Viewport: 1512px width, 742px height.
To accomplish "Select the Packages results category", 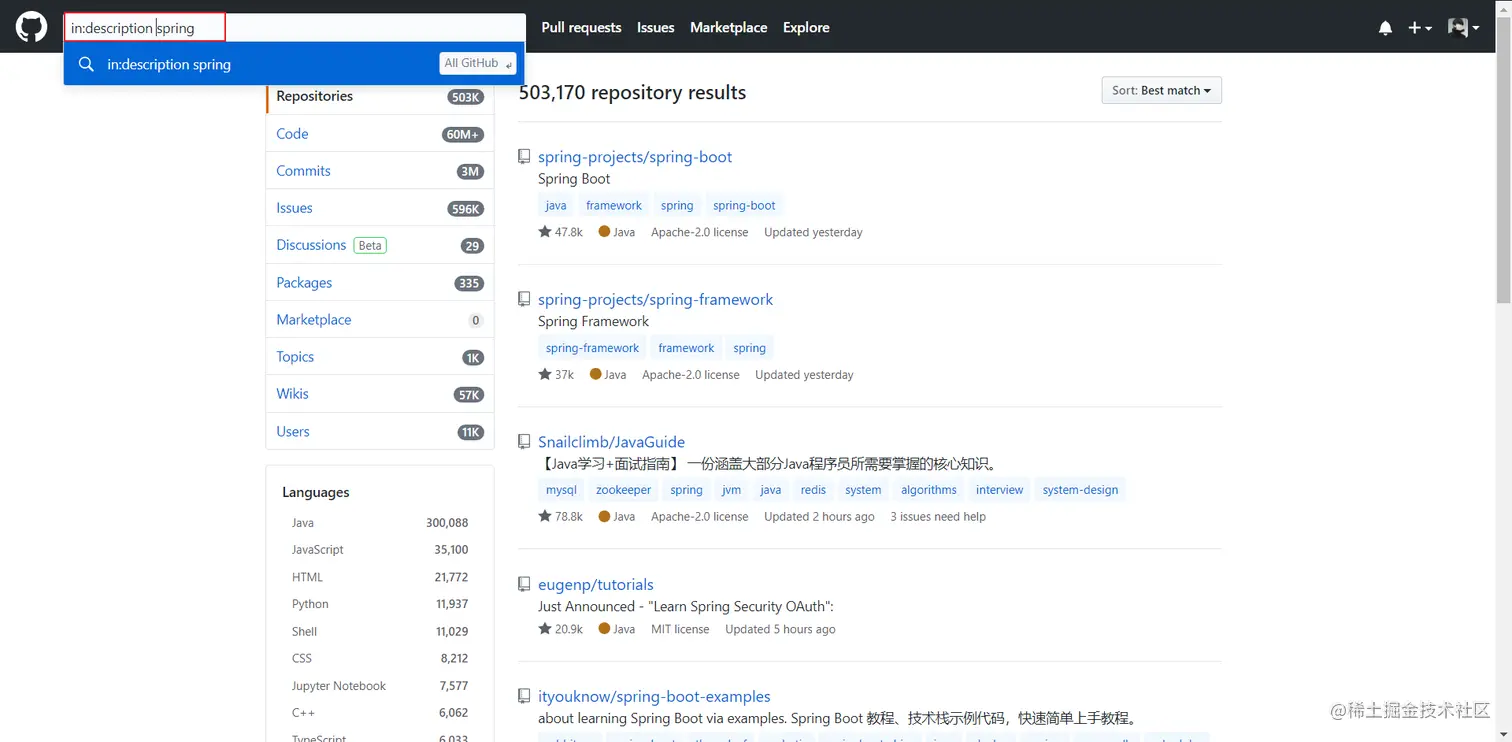I will tap(380, 283).
